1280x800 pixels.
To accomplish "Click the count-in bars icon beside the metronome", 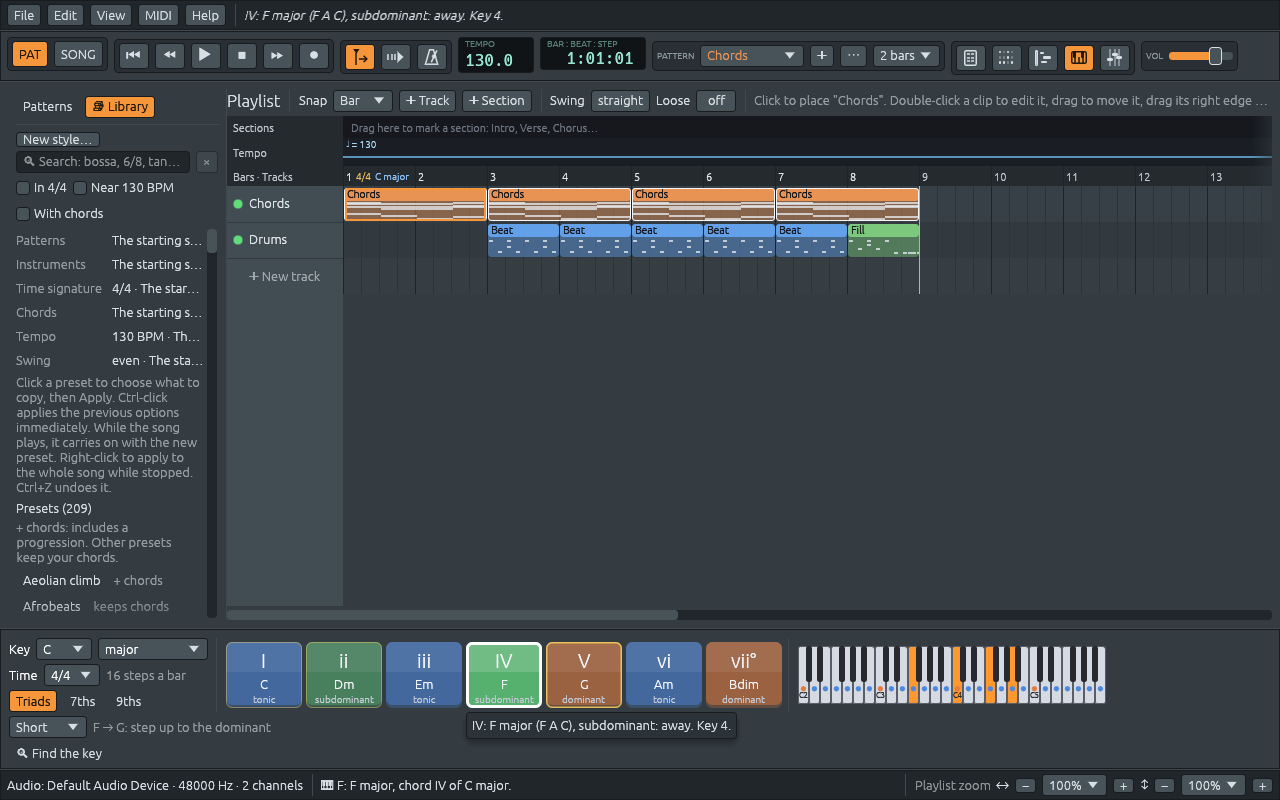I will tap(396, 57).
